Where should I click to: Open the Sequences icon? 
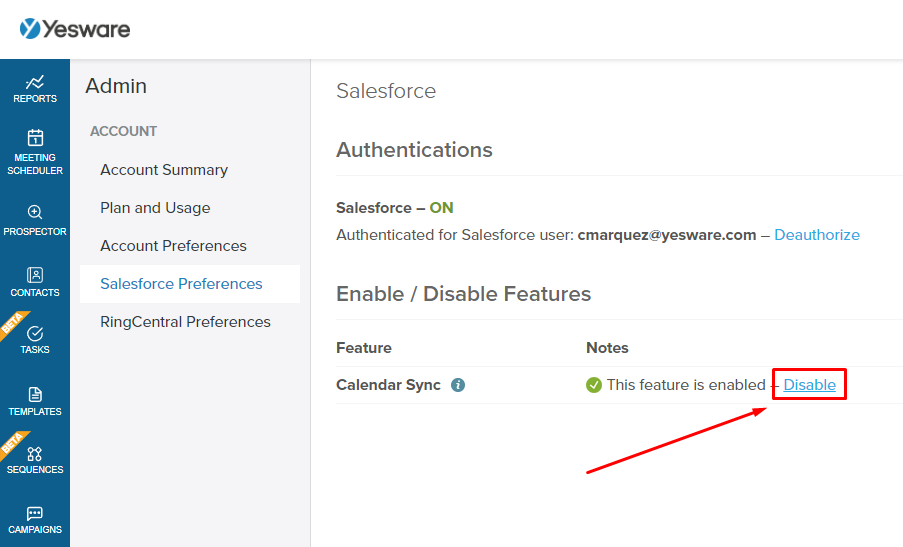35,454
